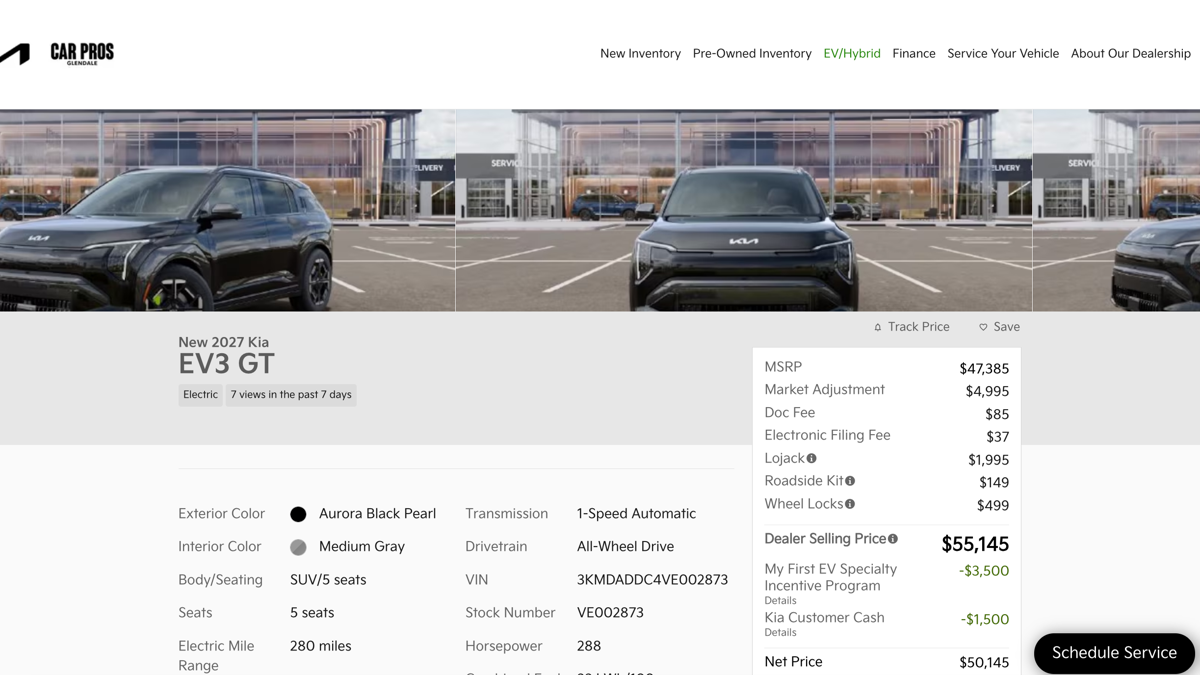Click the Dealer Selling Price $55,145

point(975,544)
